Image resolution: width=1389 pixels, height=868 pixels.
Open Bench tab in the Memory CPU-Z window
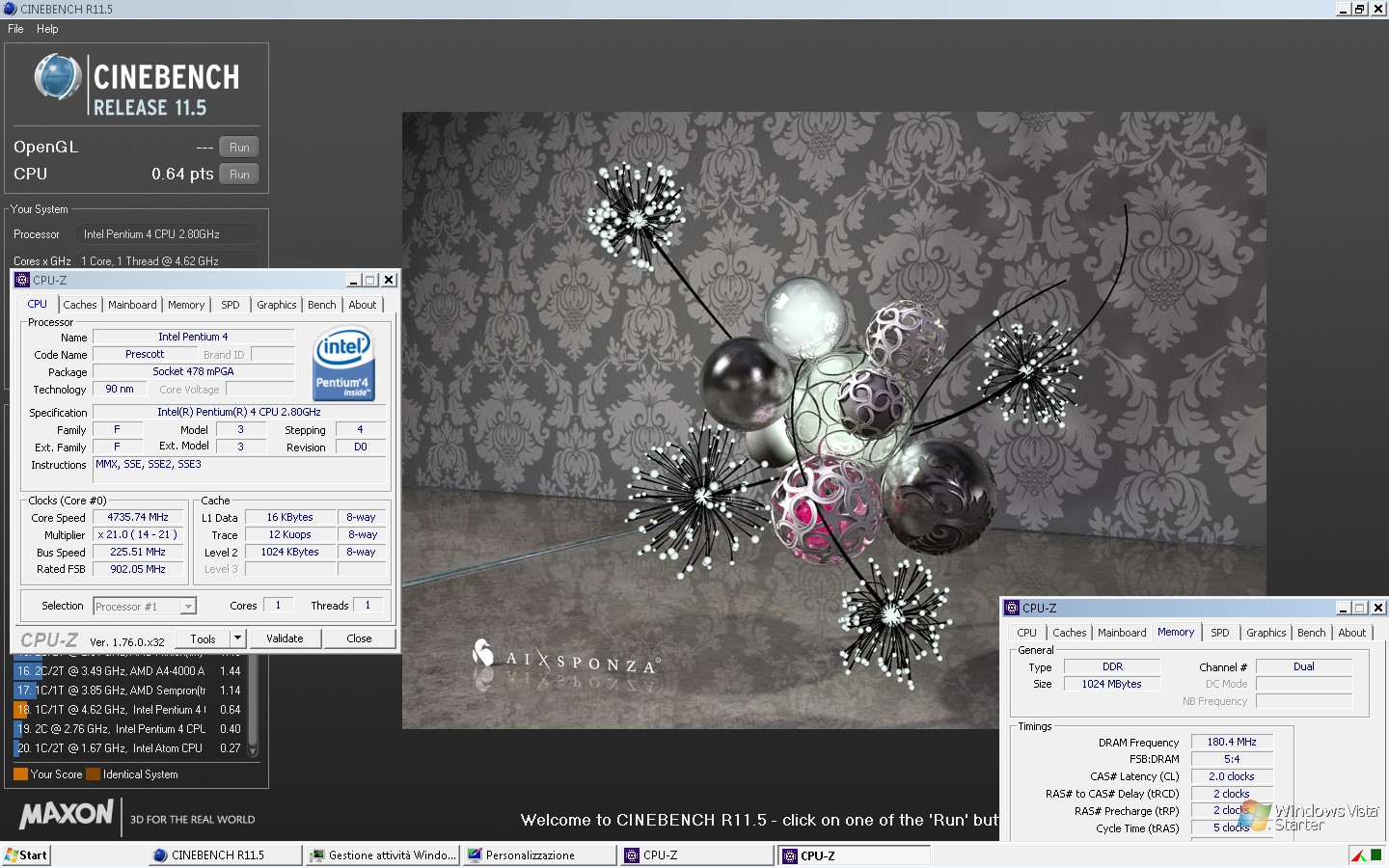point(1312,633)
